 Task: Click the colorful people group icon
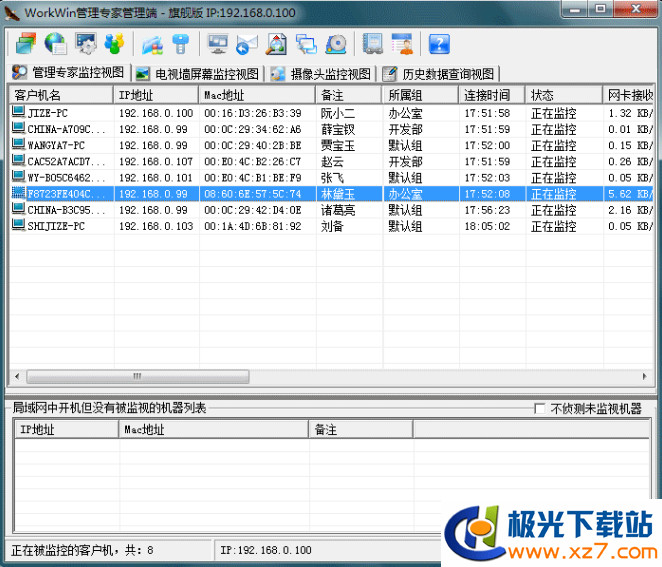pos(114,43)
